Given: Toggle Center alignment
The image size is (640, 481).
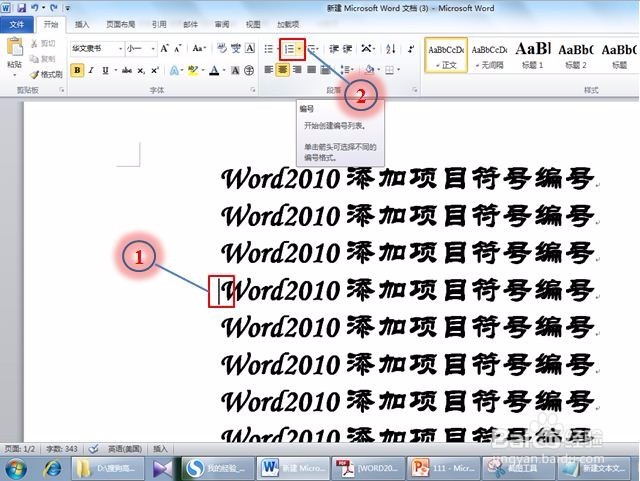Looking at the screenshot, I should pyautogui.click(x=282, y=70).
